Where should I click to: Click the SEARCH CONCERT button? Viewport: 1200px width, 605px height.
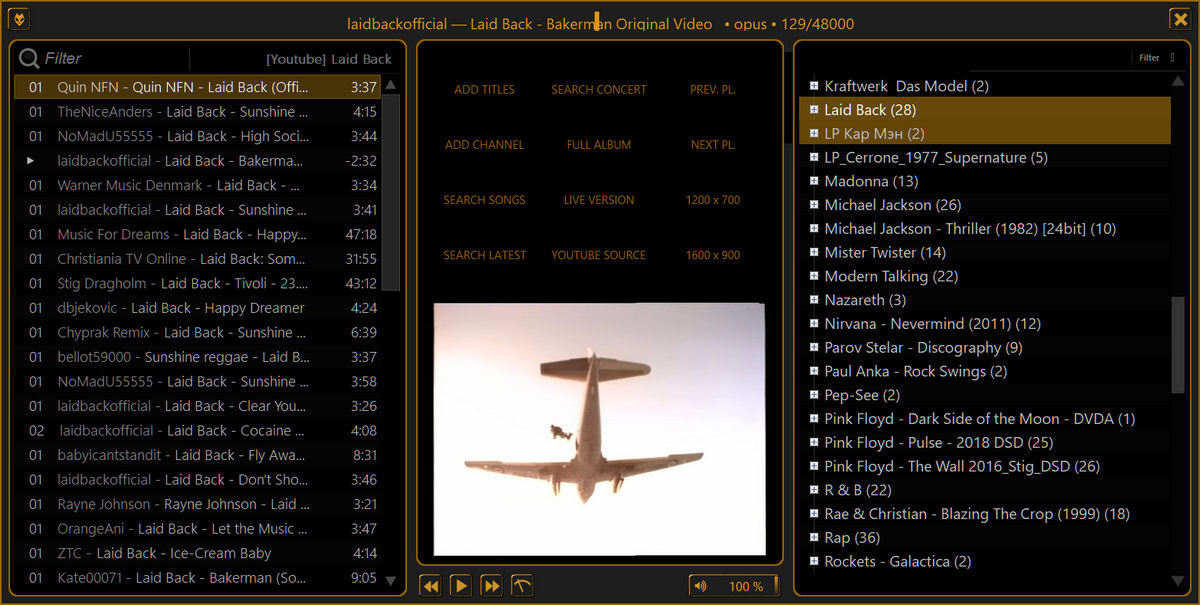point(599,90)
